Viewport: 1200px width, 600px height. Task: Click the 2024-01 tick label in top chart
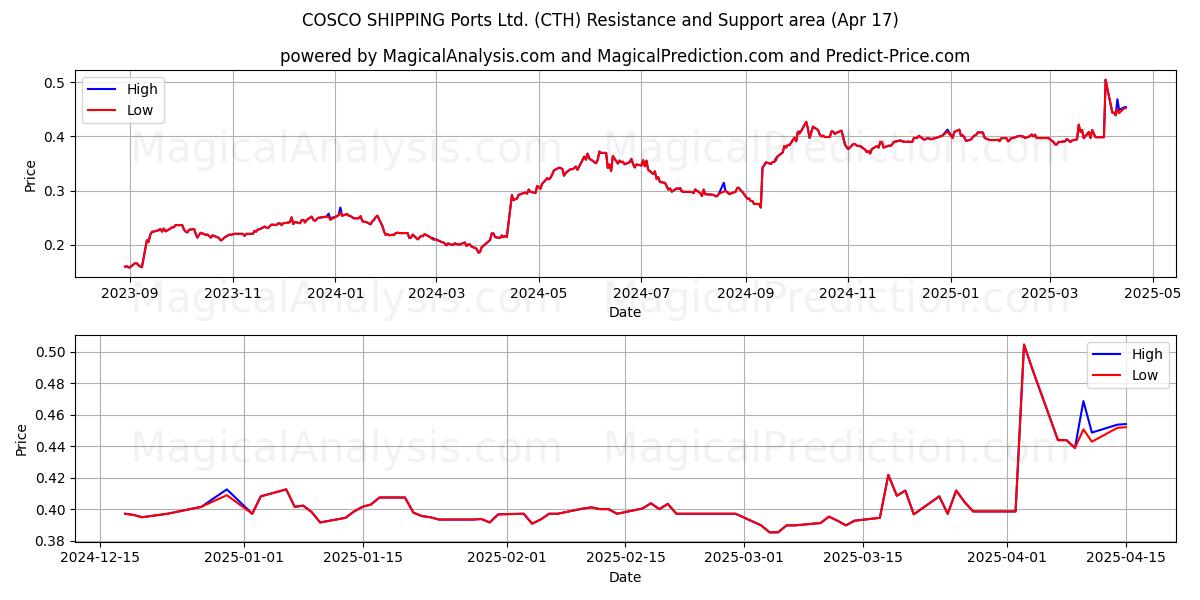(335, 295)
